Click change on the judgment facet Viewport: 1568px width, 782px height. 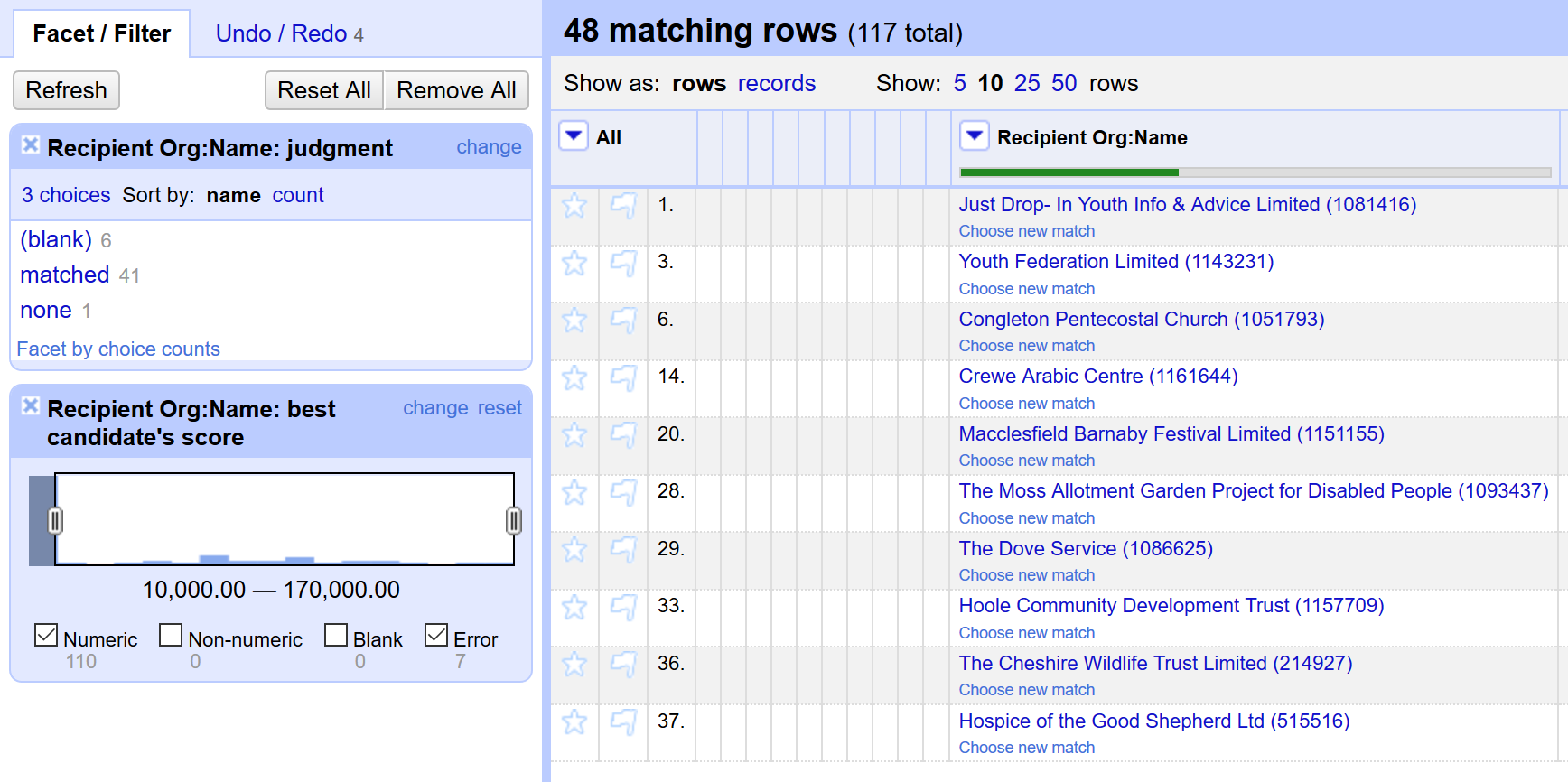click(489, 146)
